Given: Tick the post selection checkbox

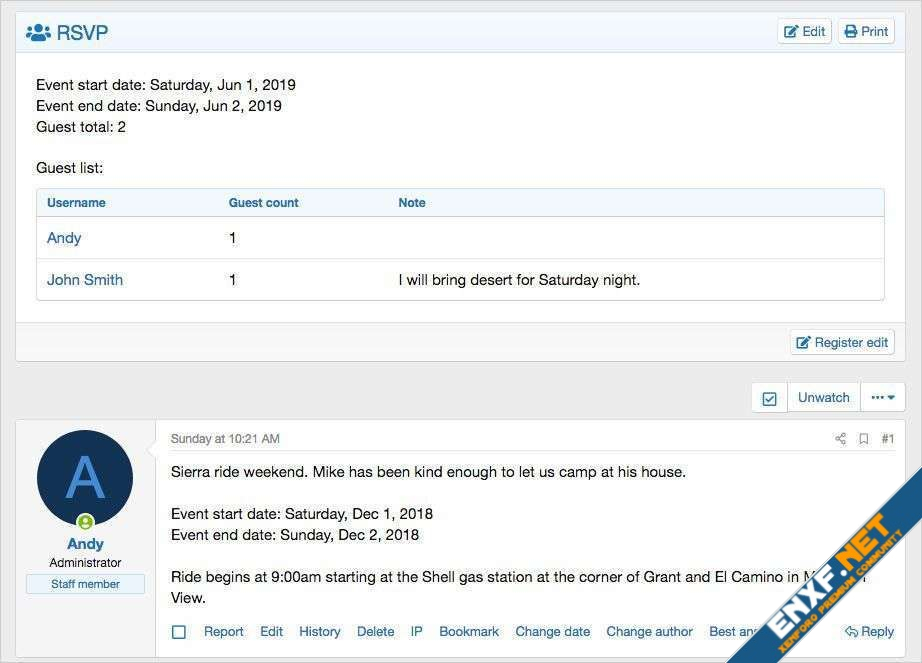Looking at the screenshot, I should 179,632.
